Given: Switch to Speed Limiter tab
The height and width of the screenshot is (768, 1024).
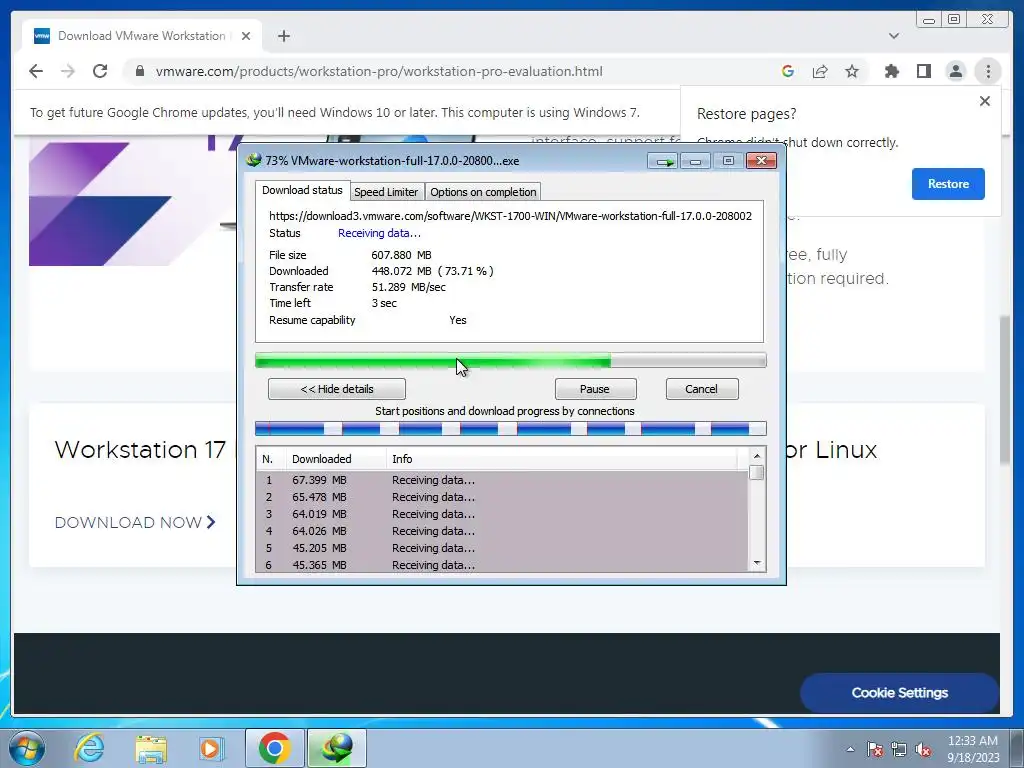Looking at the screenshot, I should 386,192.
